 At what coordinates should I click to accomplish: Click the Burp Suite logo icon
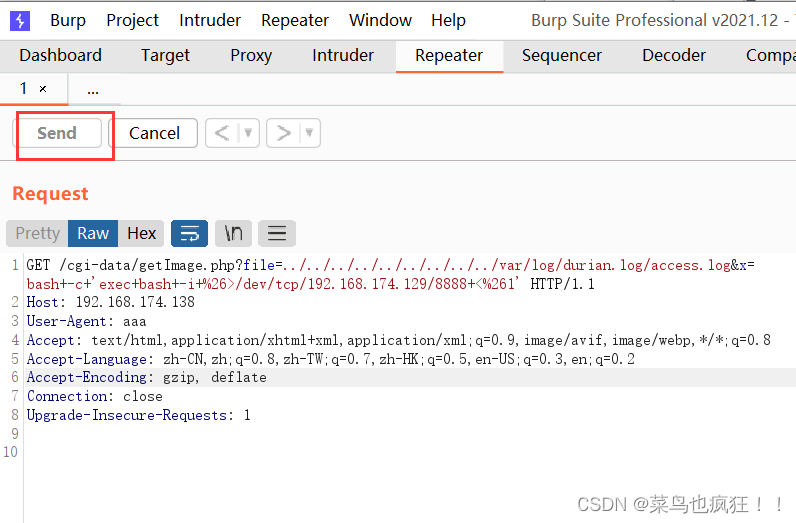[20, 21]
